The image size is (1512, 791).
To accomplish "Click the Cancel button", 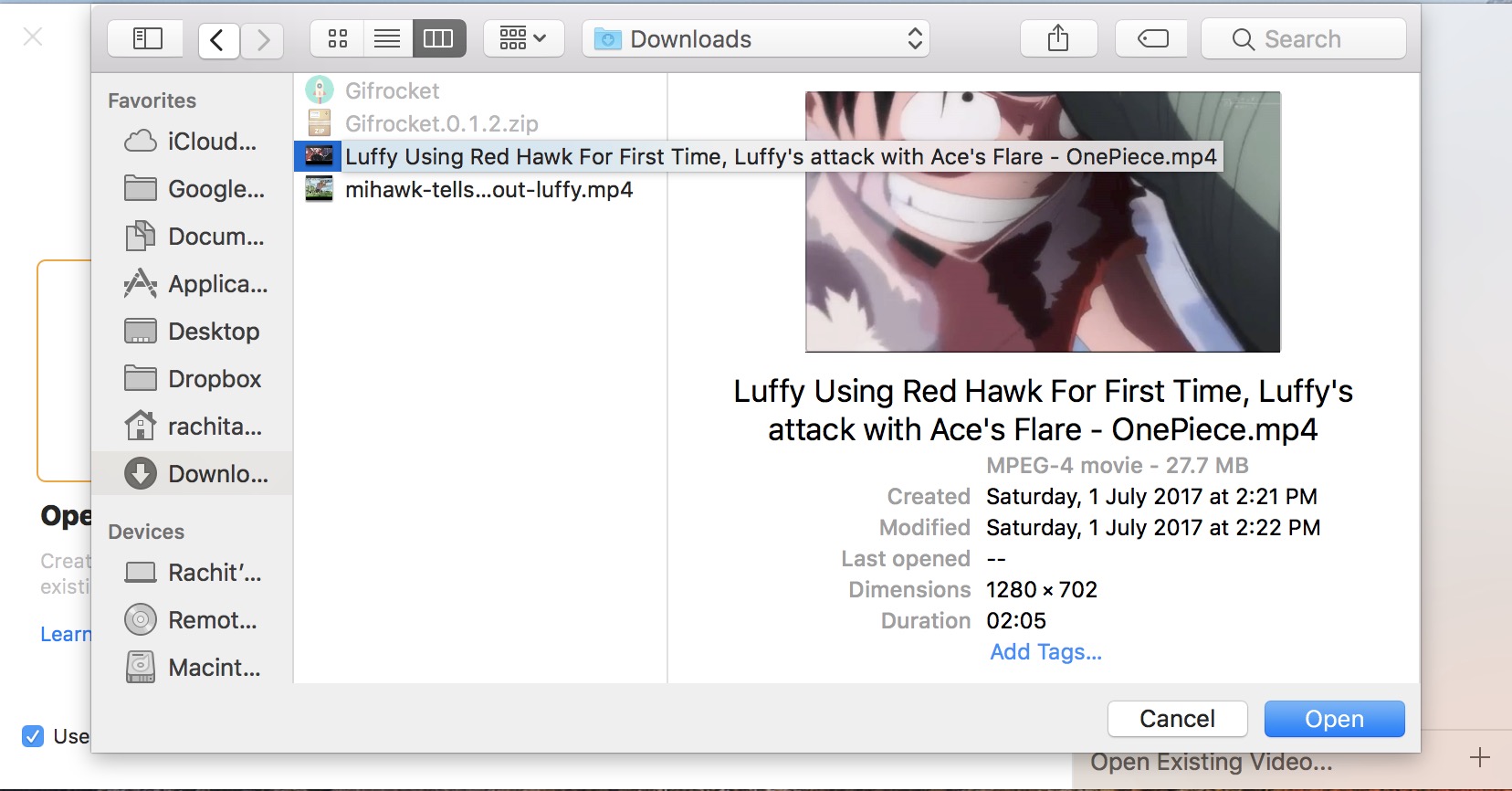I will coord(1178,719).
